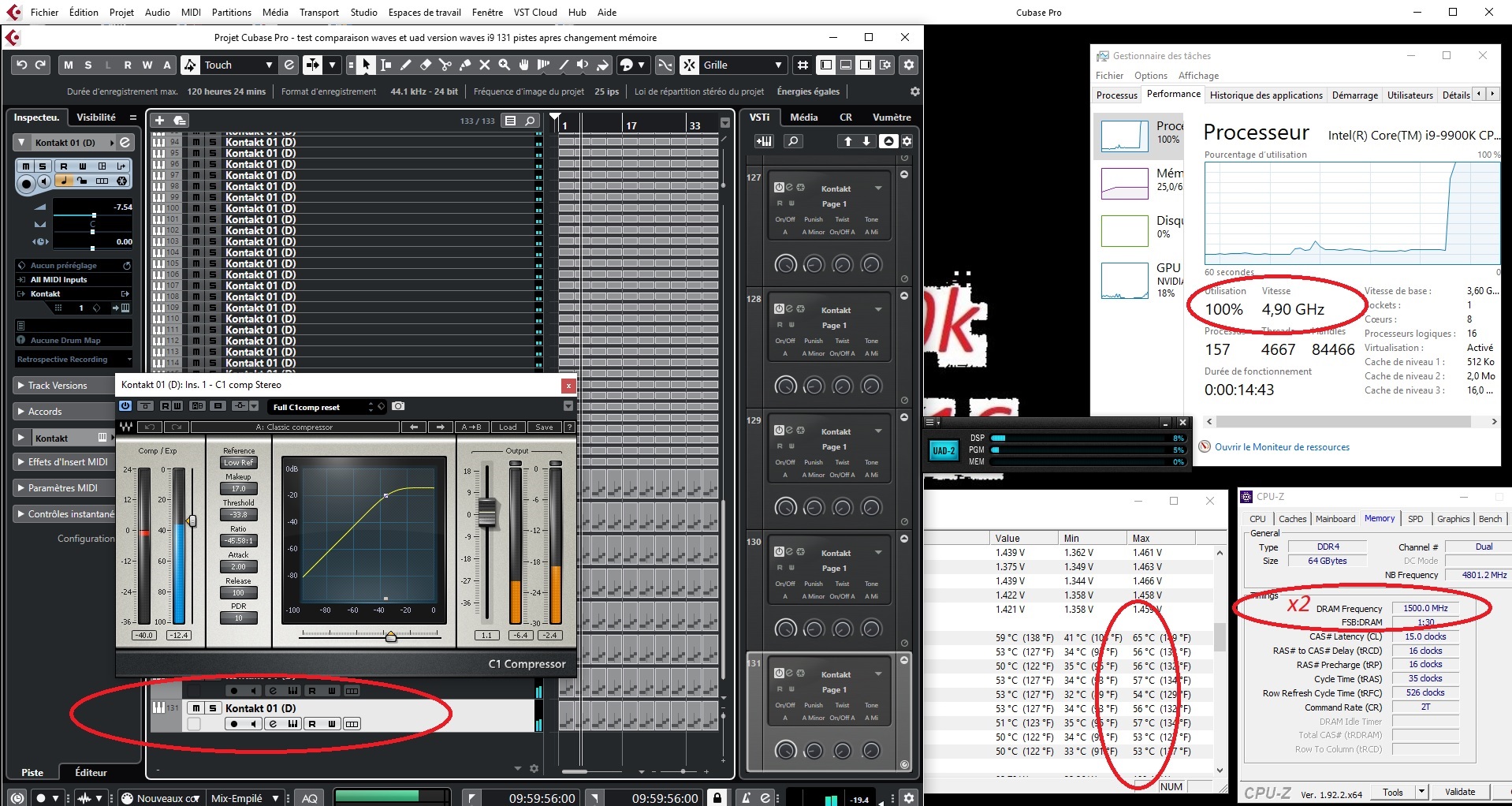Toggle global Solo state S in toolbar
The image size is (1512, 806).
pyautogui.click(x=88, y=65)
